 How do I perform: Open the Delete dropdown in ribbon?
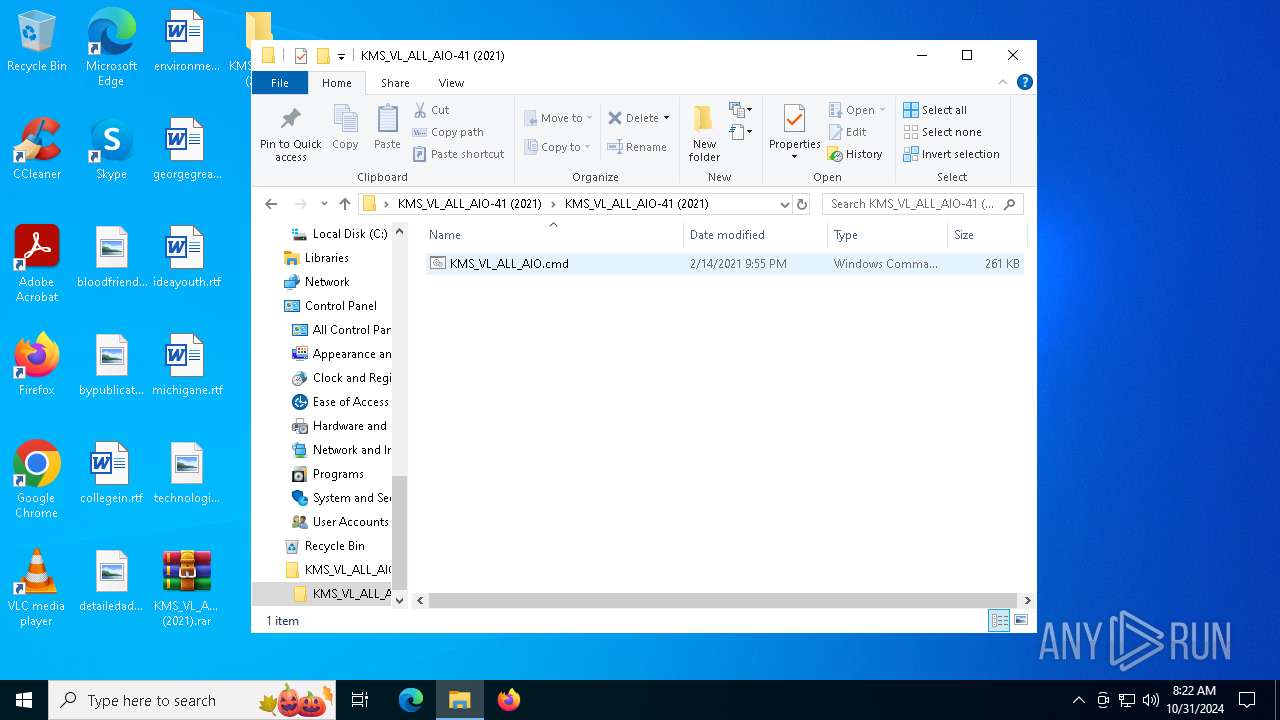(x=638, y=118)
